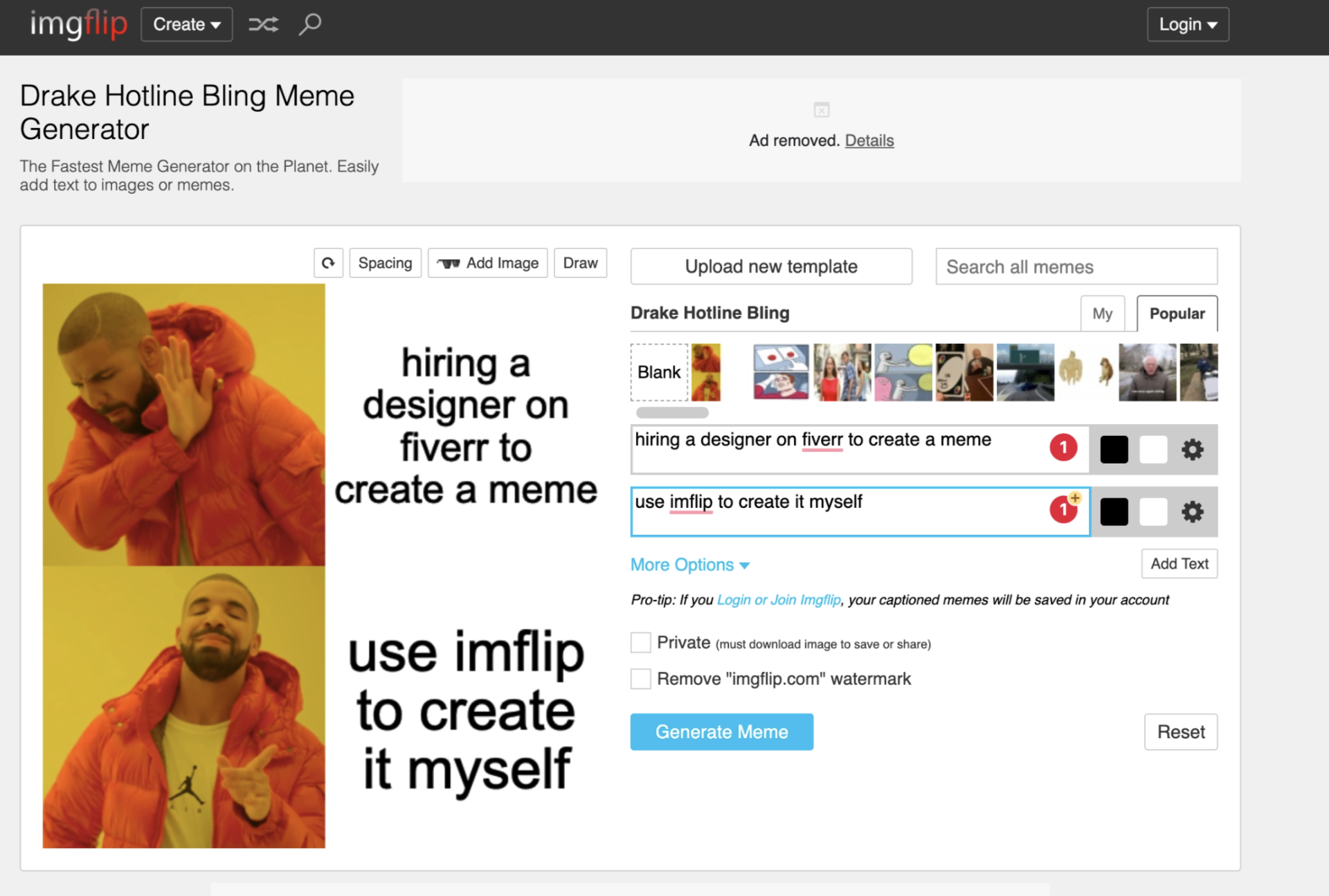Open the Create dropdown menu
The image size is (1329, 896).
tap(187, 25)
